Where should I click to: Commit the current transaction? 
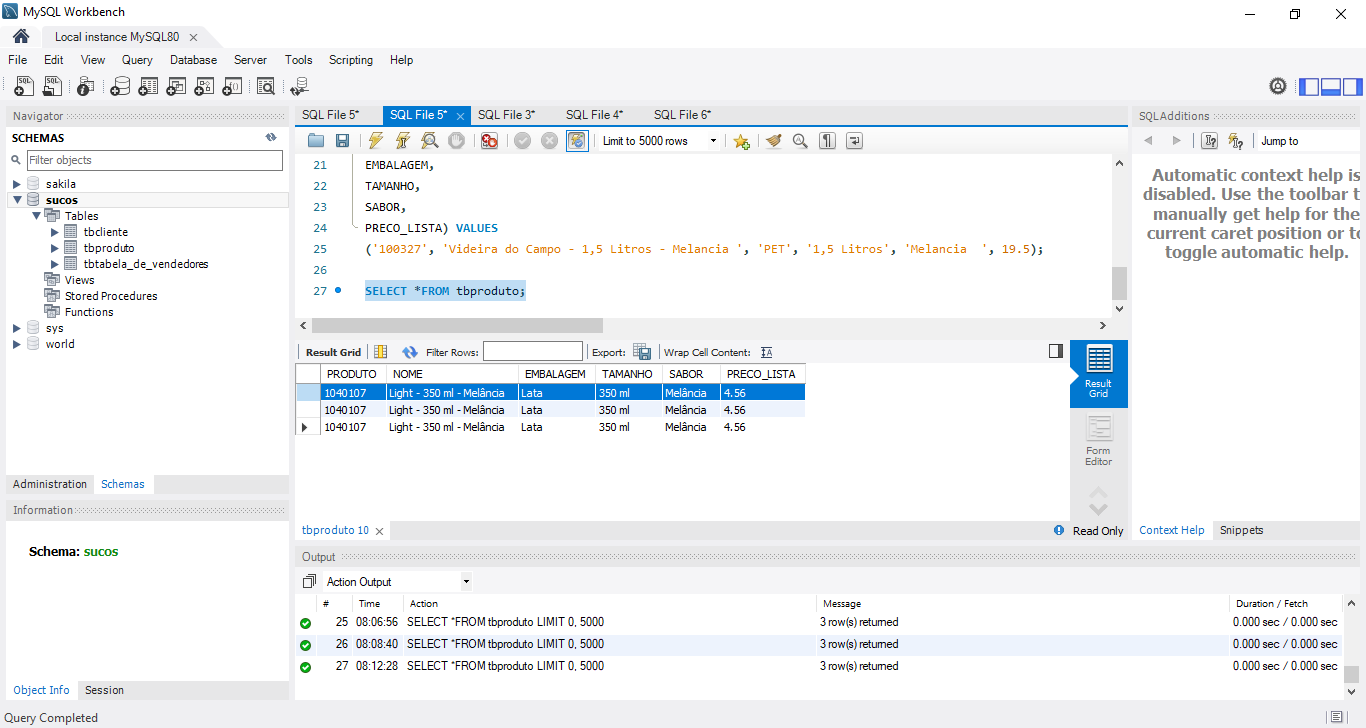[x=522, y=141]
